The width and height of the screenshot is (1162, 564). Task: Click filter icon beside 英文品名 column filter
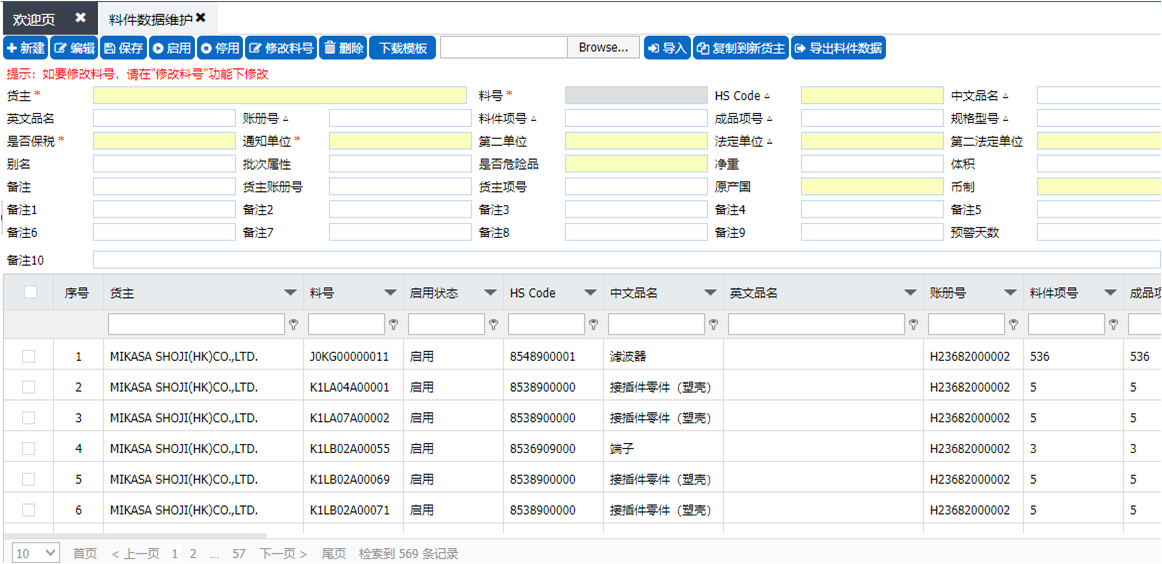pos(914,324)
